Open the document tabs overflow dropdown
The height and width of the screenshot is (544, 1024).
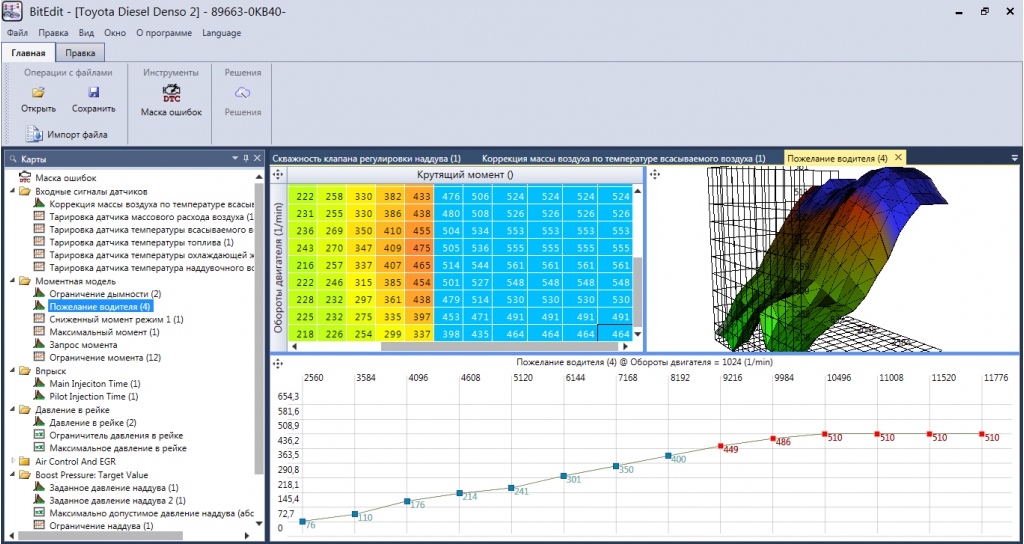[1014, 158]
